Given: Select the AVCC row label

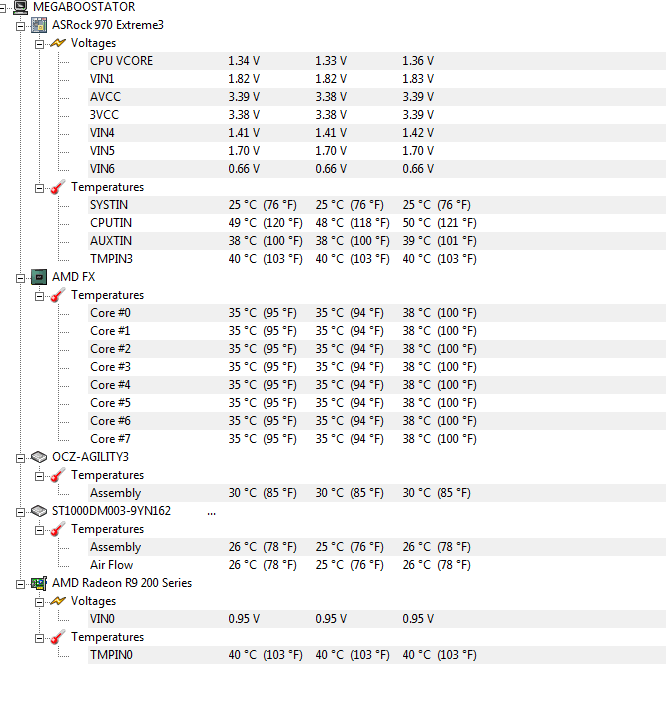Looking at the screenshot, I should [x=105, y=97].
